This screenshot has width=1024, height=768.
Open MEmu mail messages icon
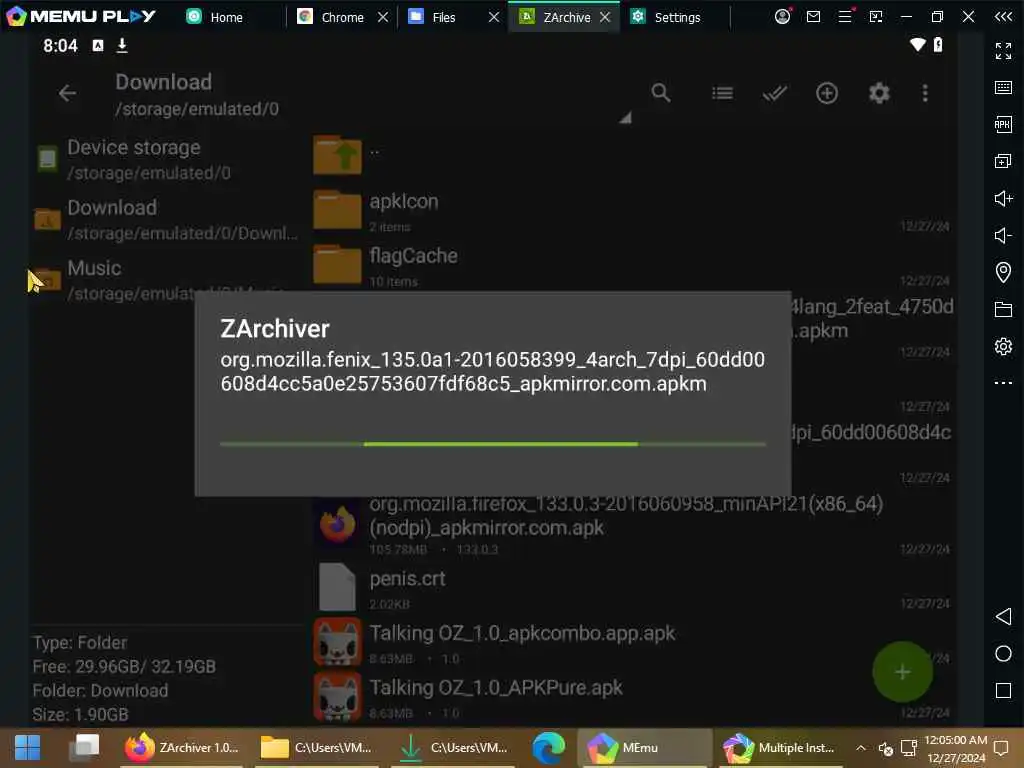[x=813, y=16]
